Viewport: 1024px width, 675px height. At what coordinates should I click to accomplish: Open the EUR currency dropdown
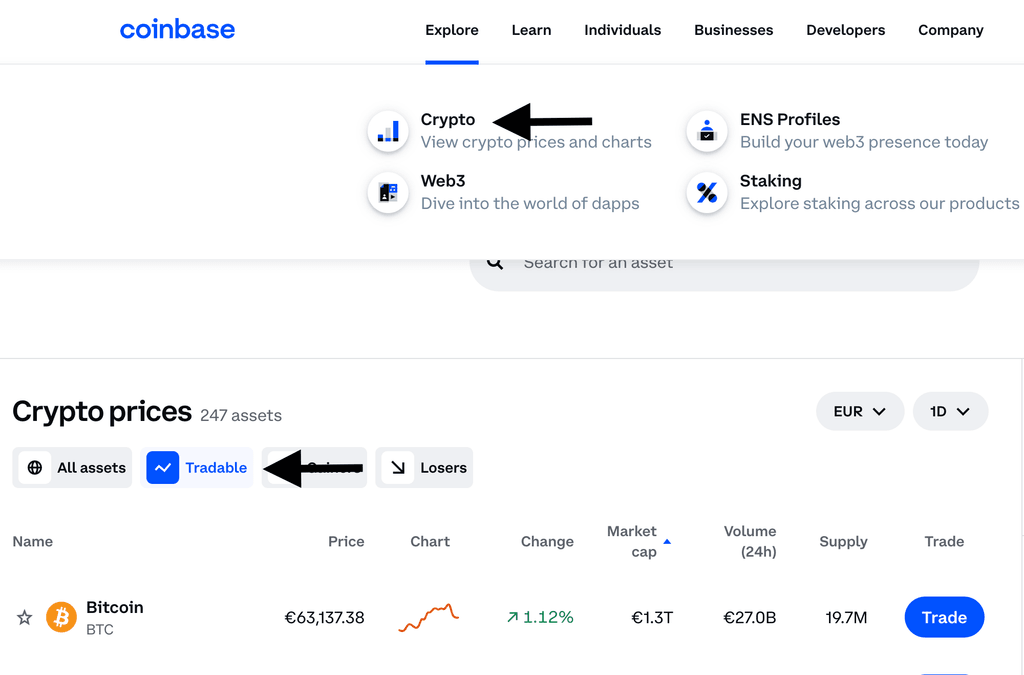point(859,411)
